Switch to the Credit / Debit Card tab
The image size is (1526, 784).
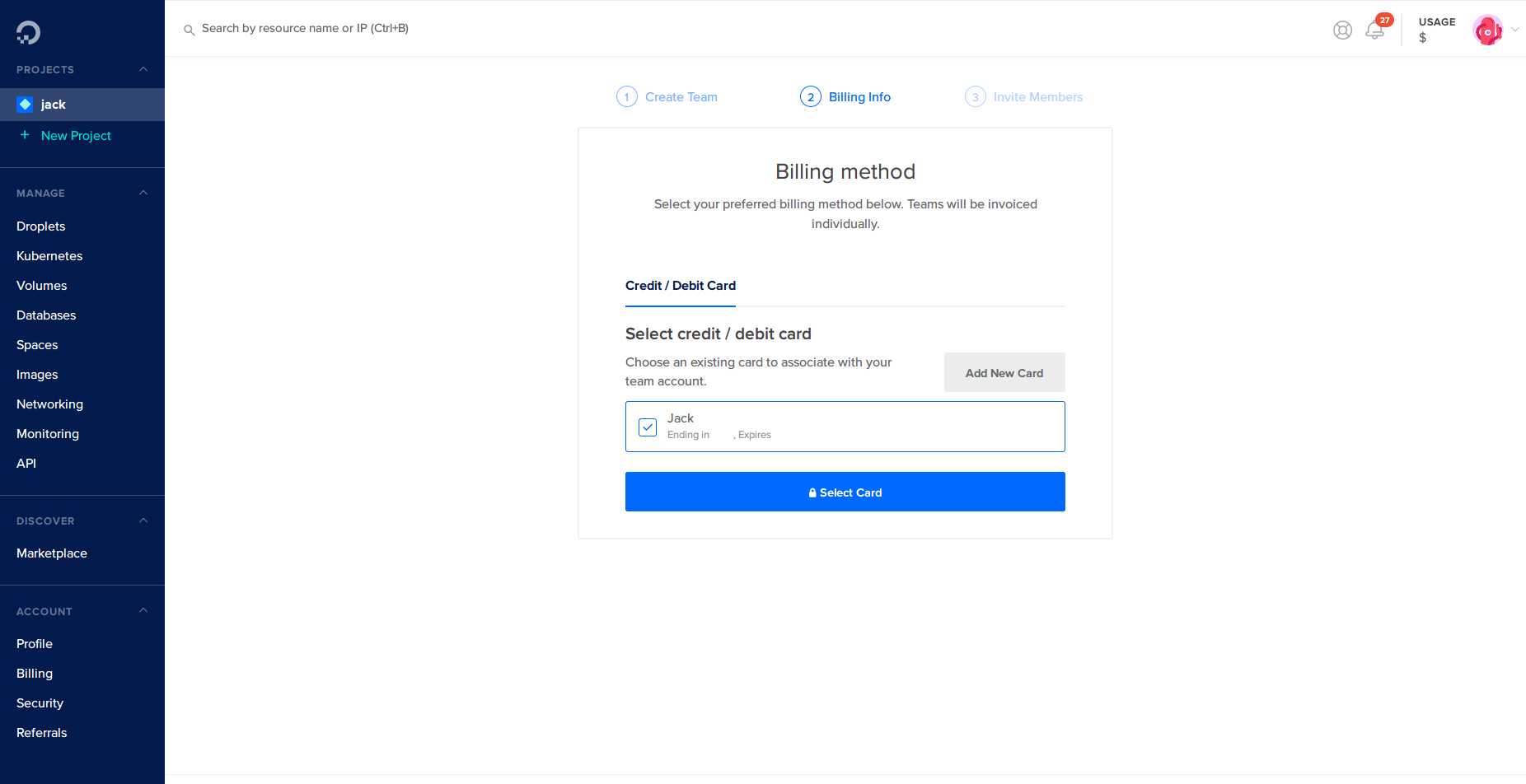[680, 286]
